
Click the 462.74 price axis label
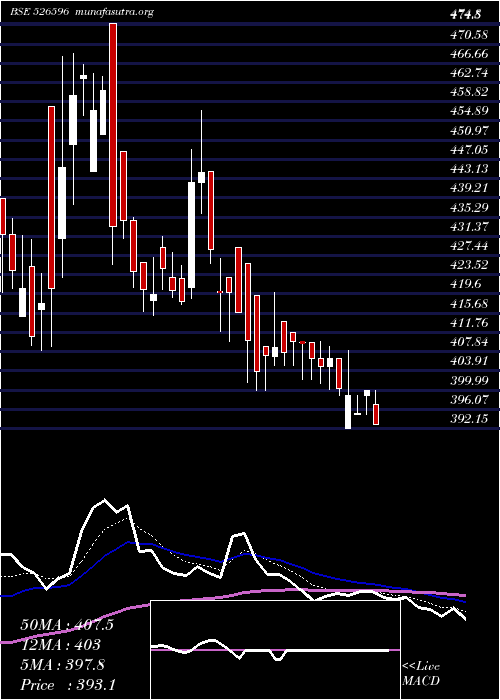click(x=469, y=73)
